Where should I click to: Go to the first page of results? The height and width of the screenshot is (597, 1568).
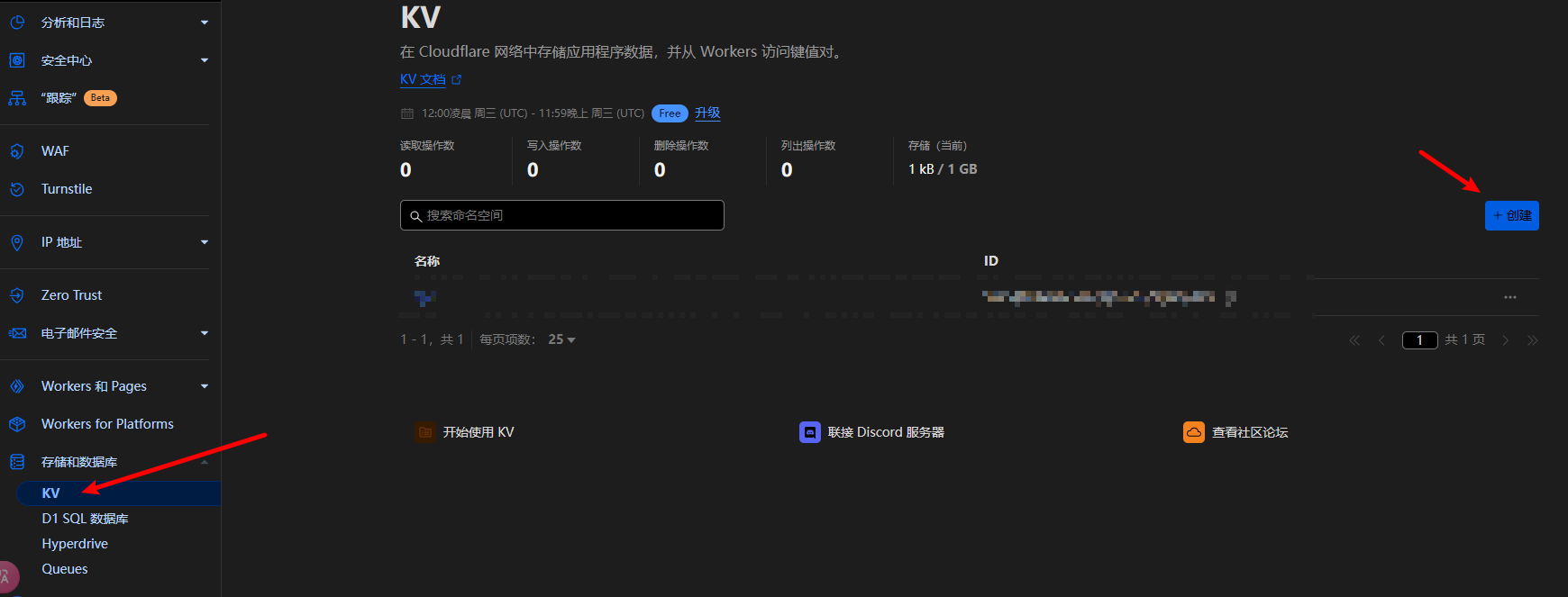tap(1354, 340)
